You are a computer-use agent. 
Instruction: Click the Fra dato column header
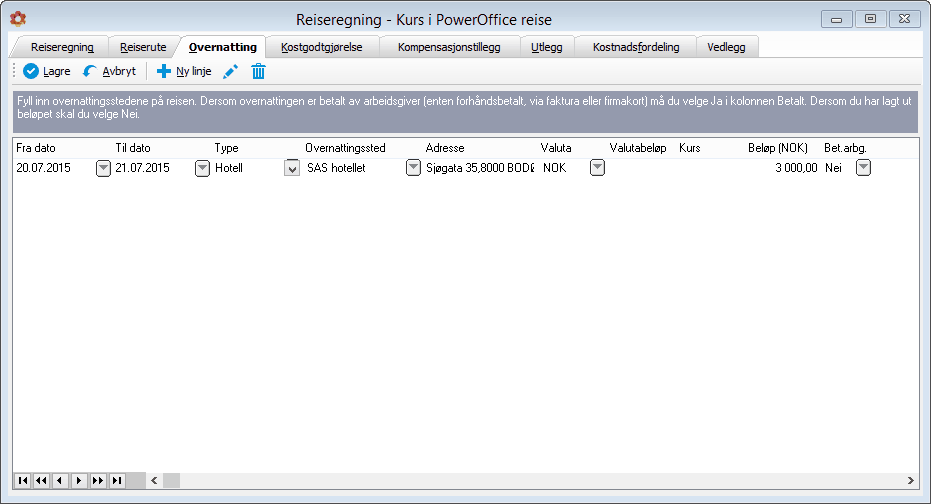click(x=36, y=148)
